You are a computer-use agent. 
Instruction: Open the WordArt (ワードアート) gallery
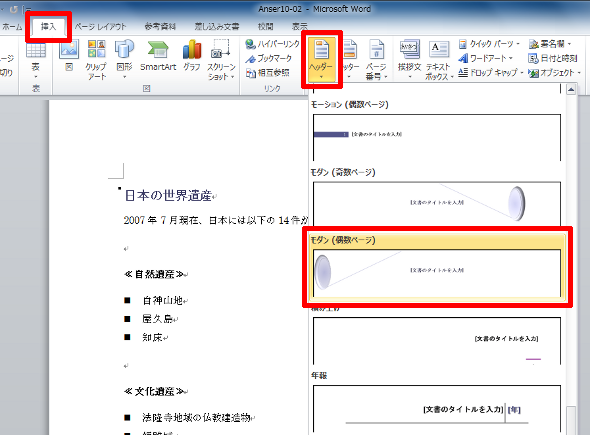pyautogui.click(x=485, y=58)
